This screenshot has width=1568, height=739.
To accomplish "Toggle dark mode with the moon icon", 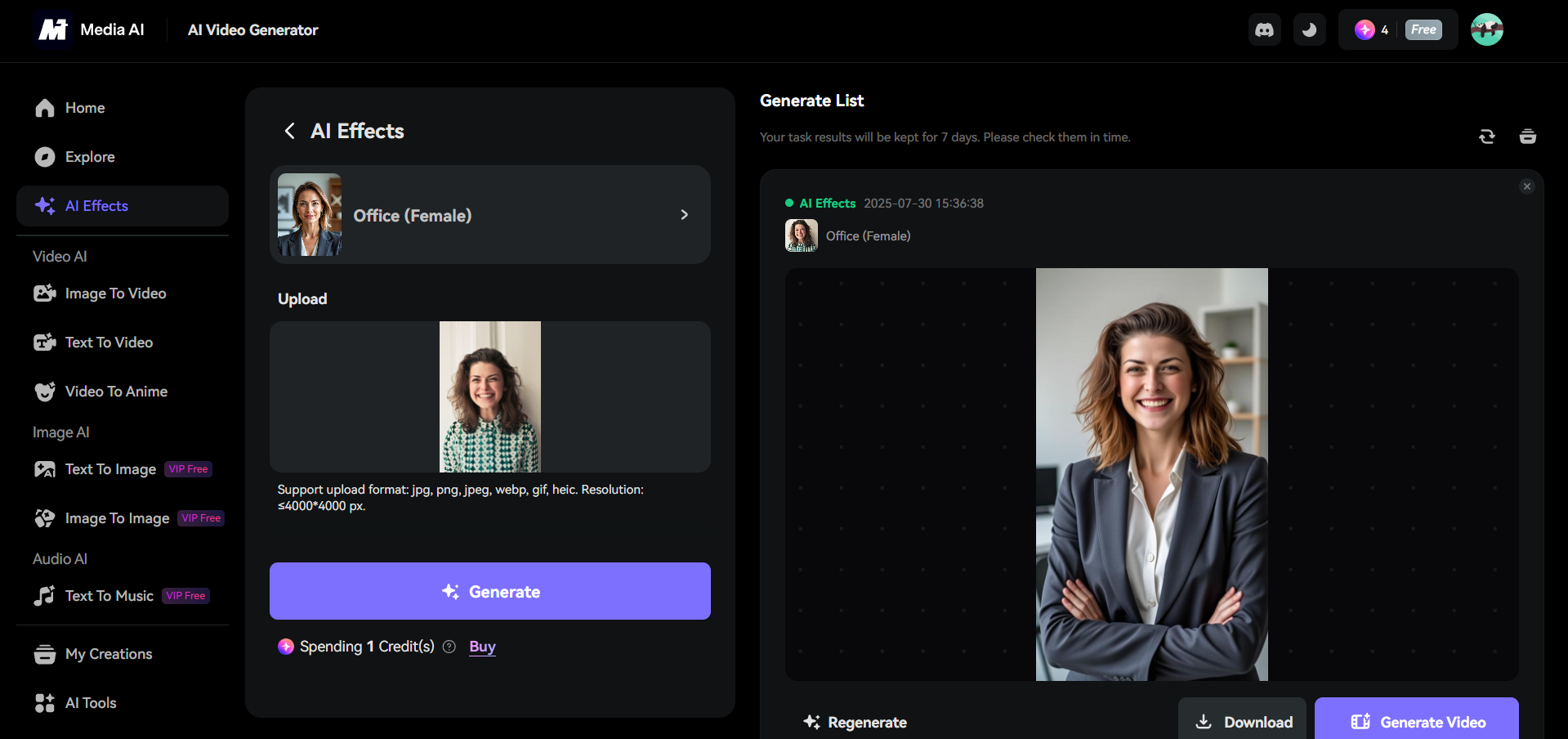I will point(1309,29).
